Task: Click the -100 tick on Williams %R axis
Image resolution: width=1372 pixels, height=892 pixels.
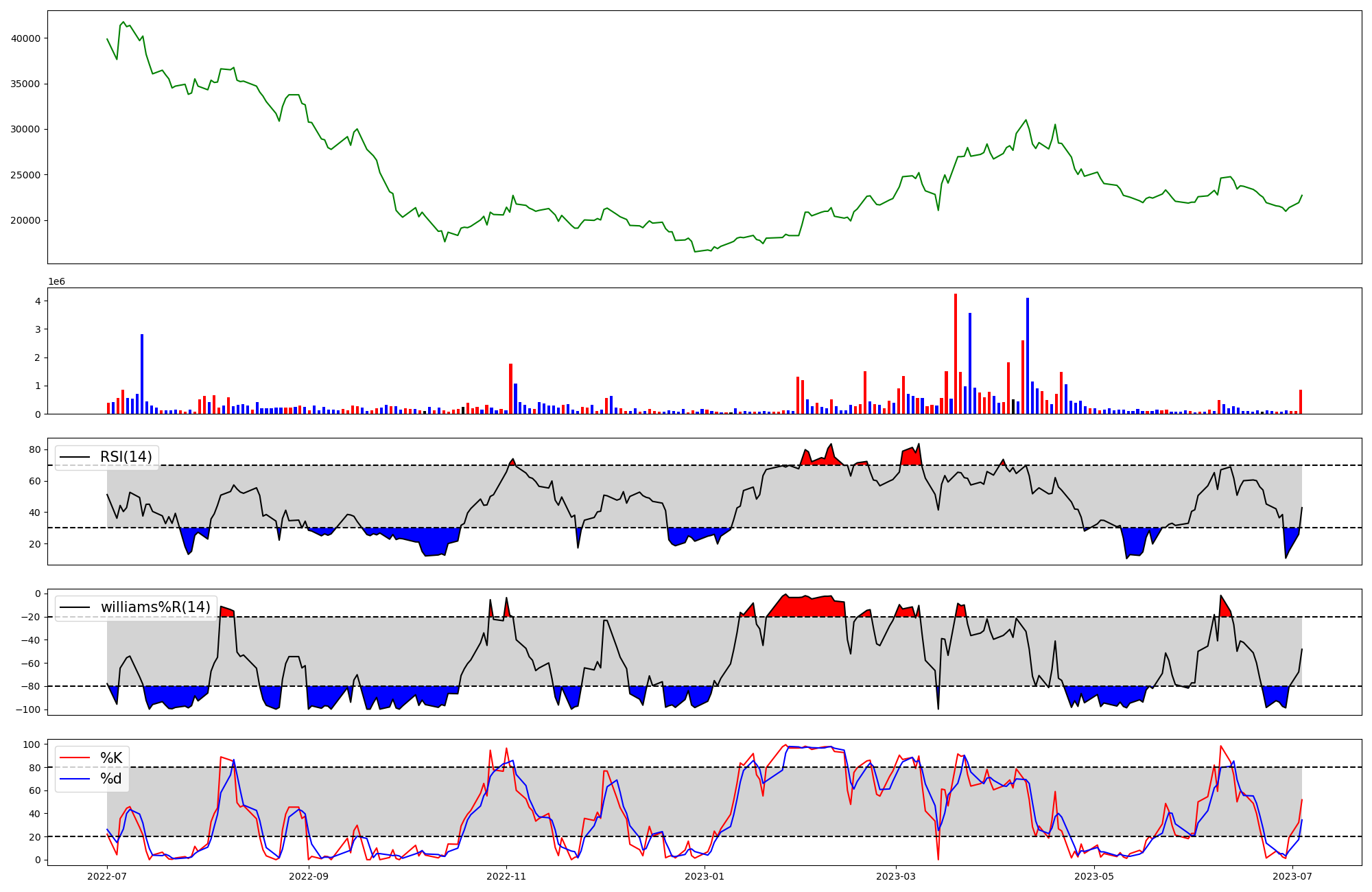Action: [x=29, y=709]
